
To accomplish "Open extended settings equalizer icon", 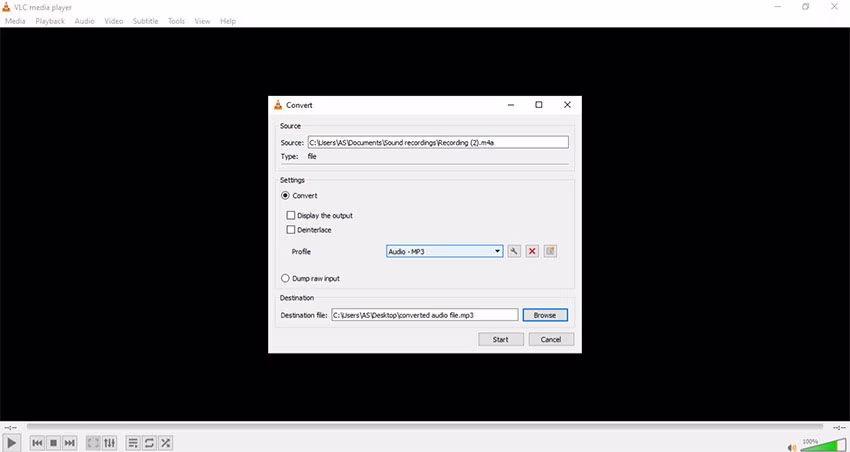I will (110, 443).
